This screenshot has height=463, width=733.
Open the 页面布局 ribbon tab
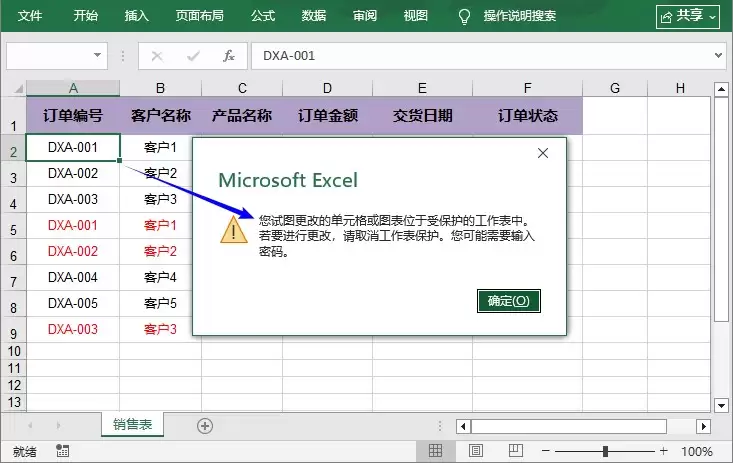200,16
